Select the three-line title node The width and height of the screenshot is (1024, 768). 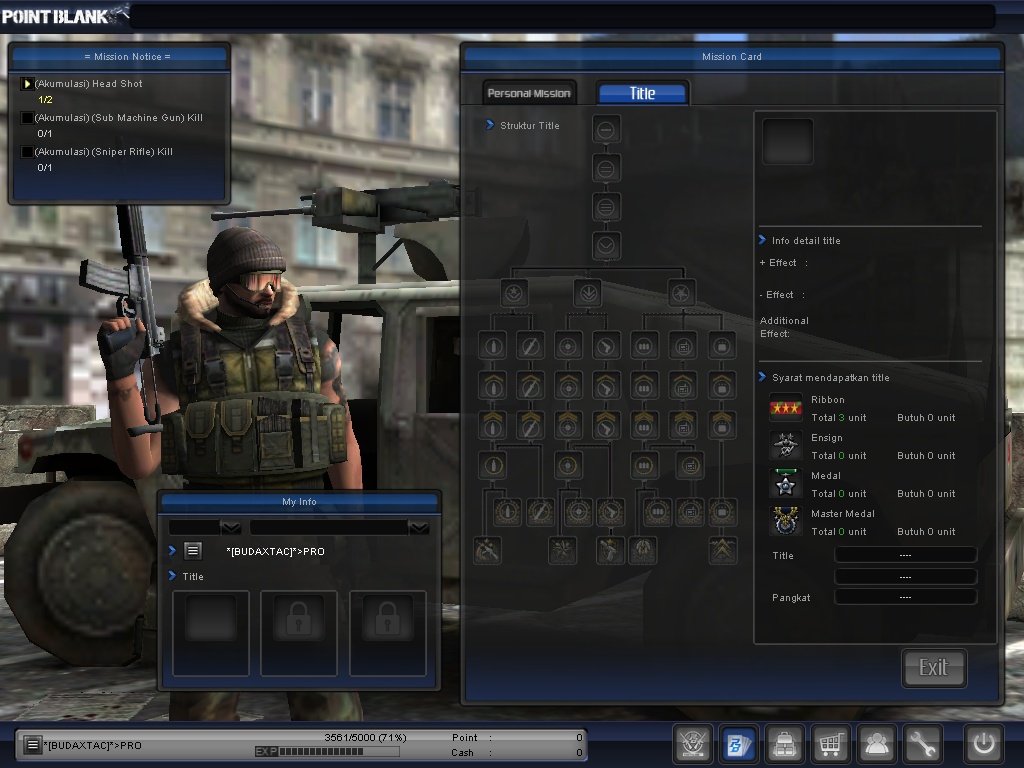click(606, 208)
